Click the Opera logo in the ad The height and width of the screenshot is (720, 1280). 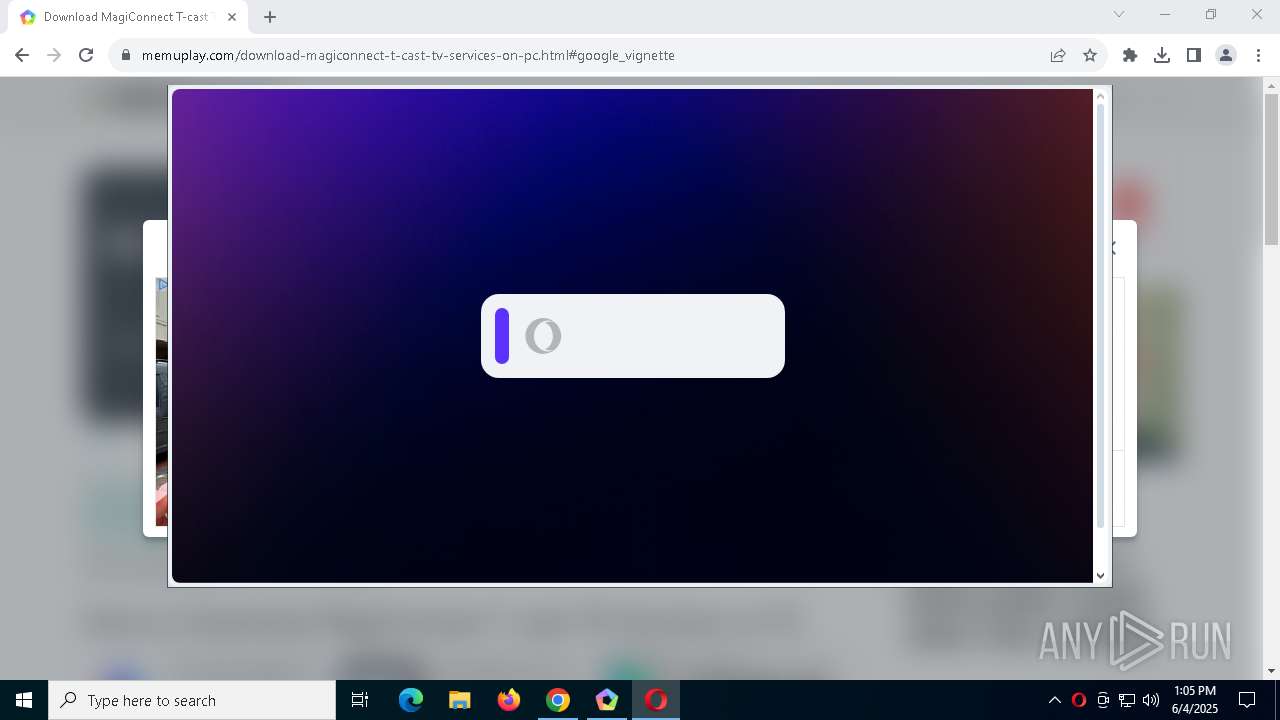click(x=543, y=336)
